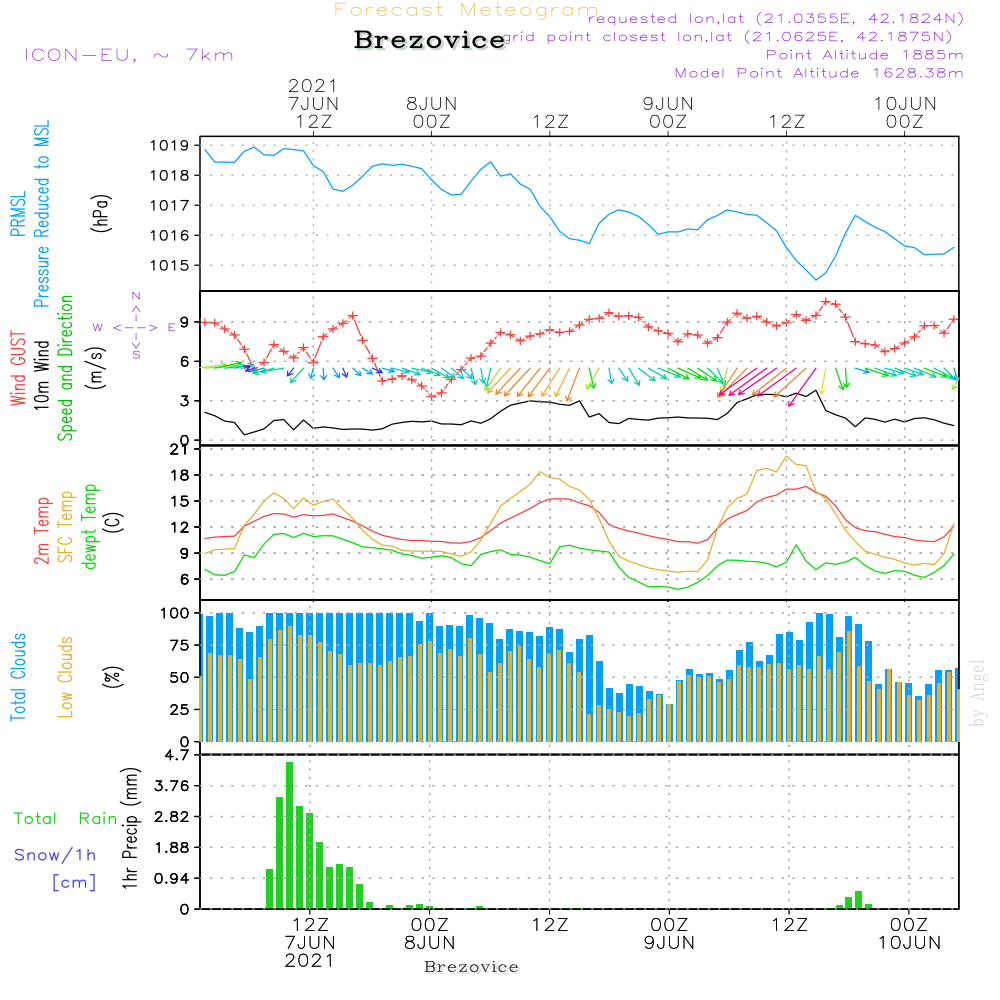Click the '0.94' precipitation axis tick

pyautogui.click(x=172, y=879)
